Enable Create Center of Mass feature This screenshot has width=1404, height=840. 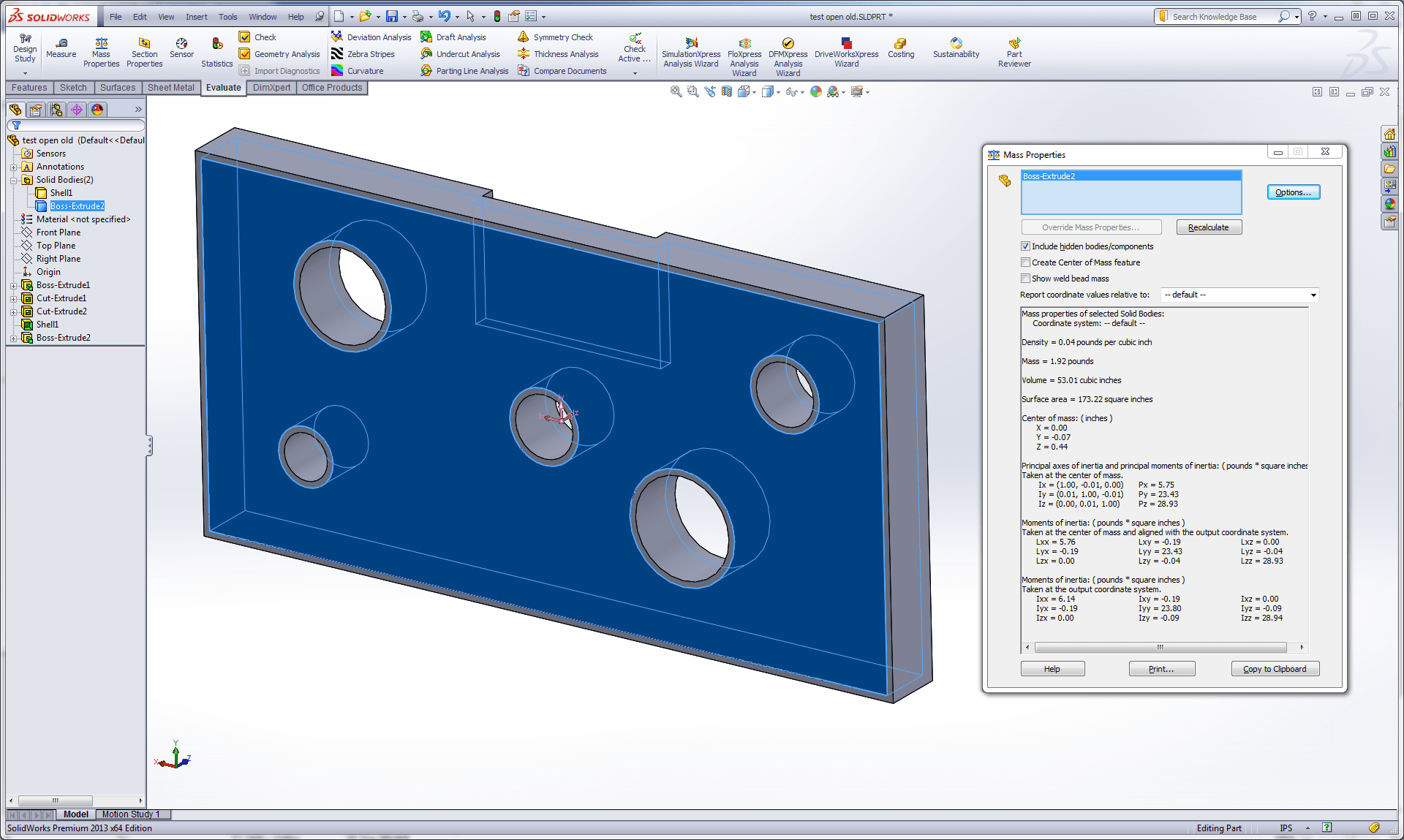coord(1025,262)
